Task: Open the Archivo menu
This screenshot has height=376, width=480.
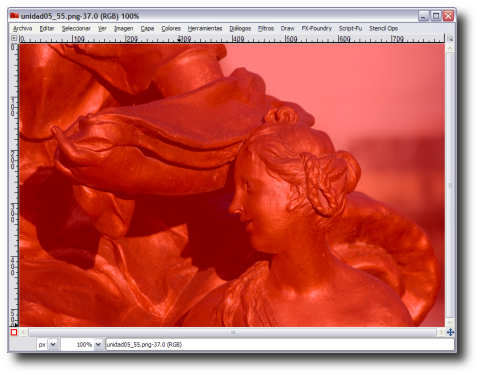Action: [x=23, y=29]
